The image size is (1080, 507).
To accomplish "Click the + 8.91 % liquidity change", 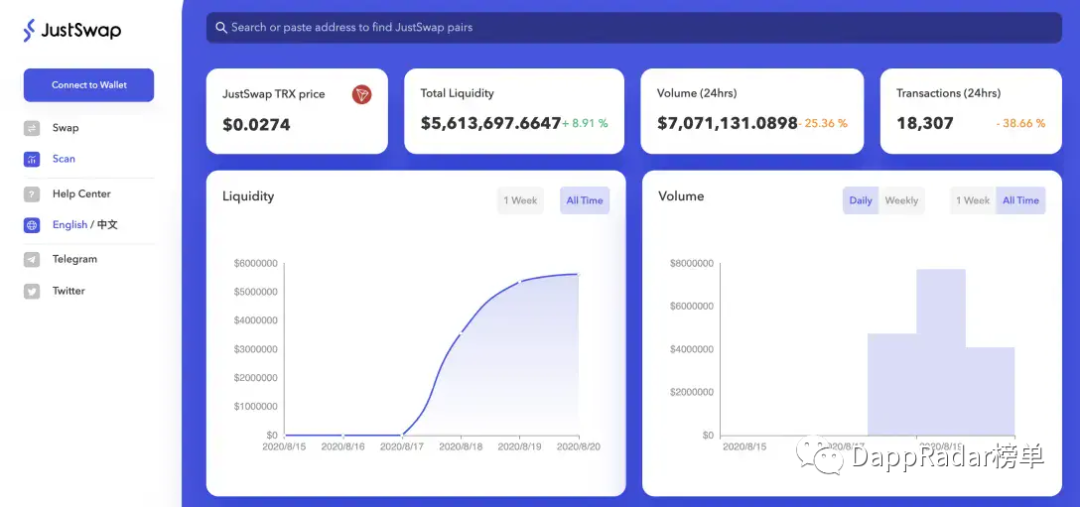I will 585,124.
